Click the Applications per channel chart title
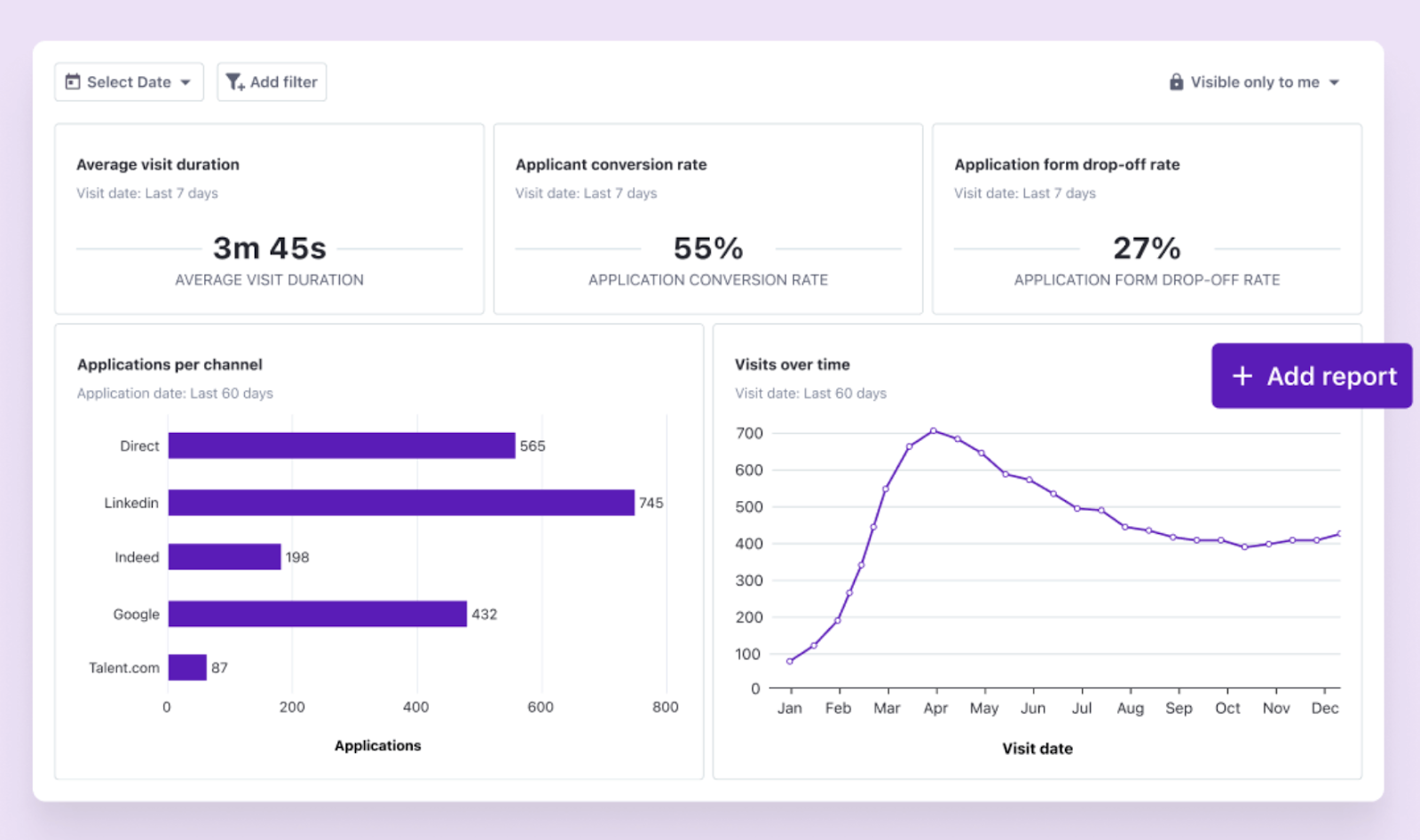The image size is (1420, 840). 169,364
